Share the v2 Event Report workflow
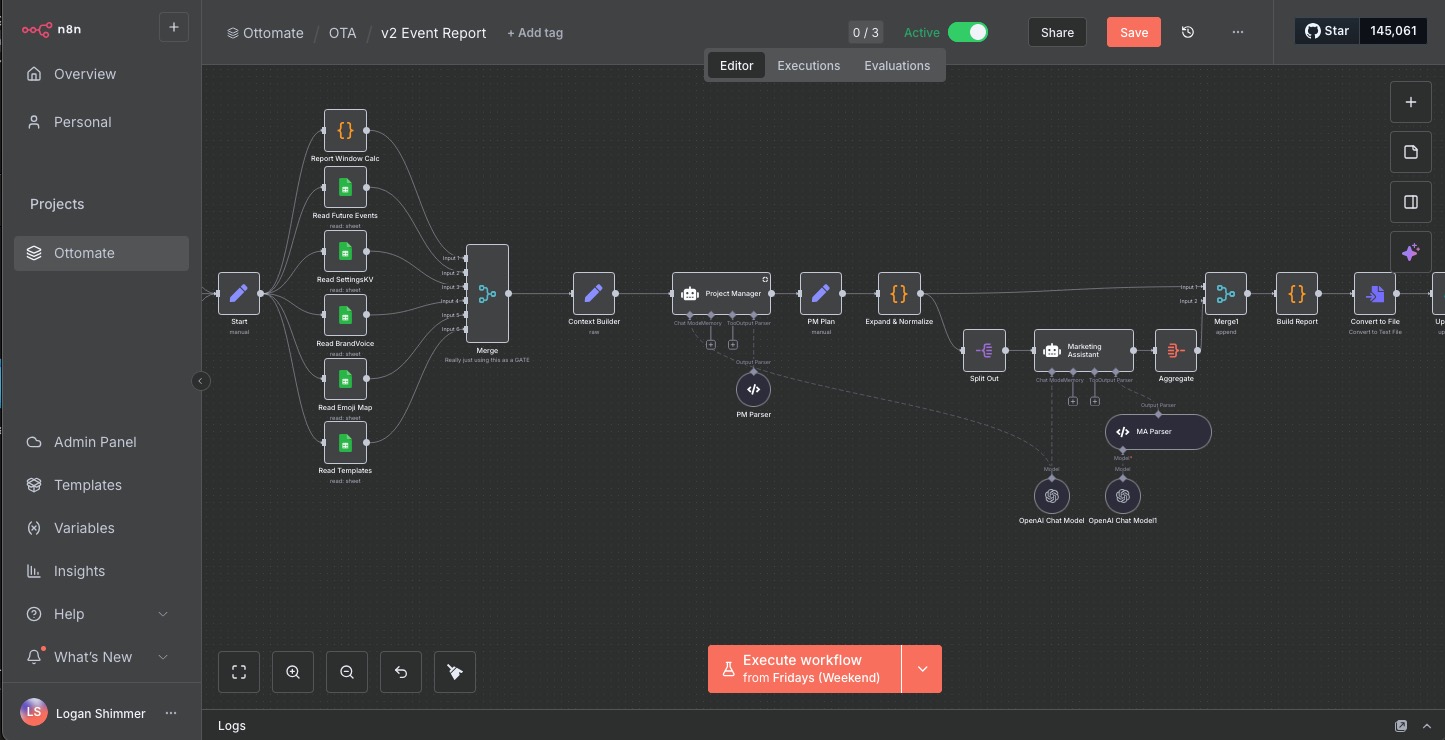The height and width of the screenshot is (740, 1445). pyautogui.click(x=1056, y=32)
